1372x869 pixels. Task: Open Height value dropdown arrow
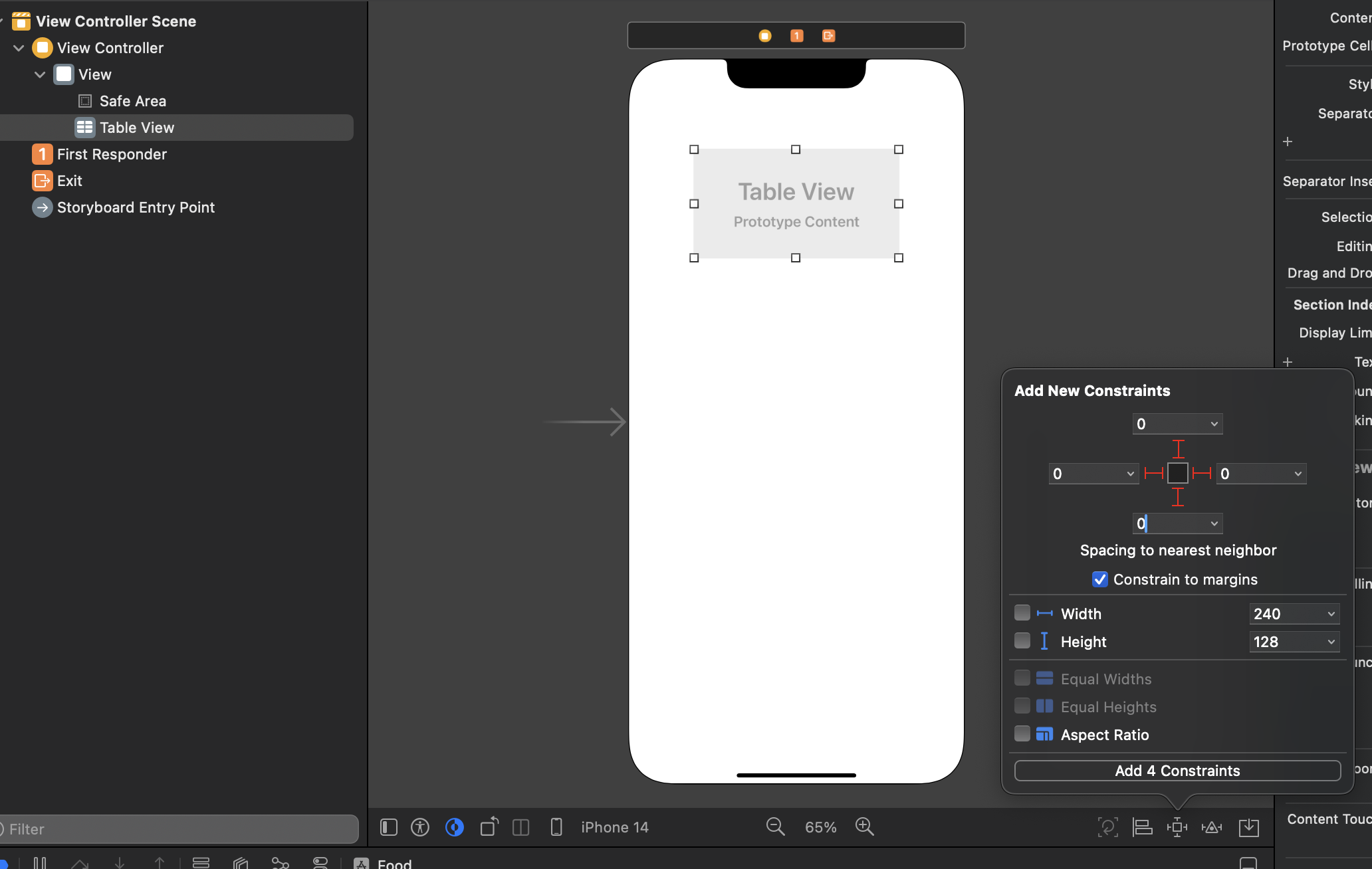click(x=1331, y=642)
